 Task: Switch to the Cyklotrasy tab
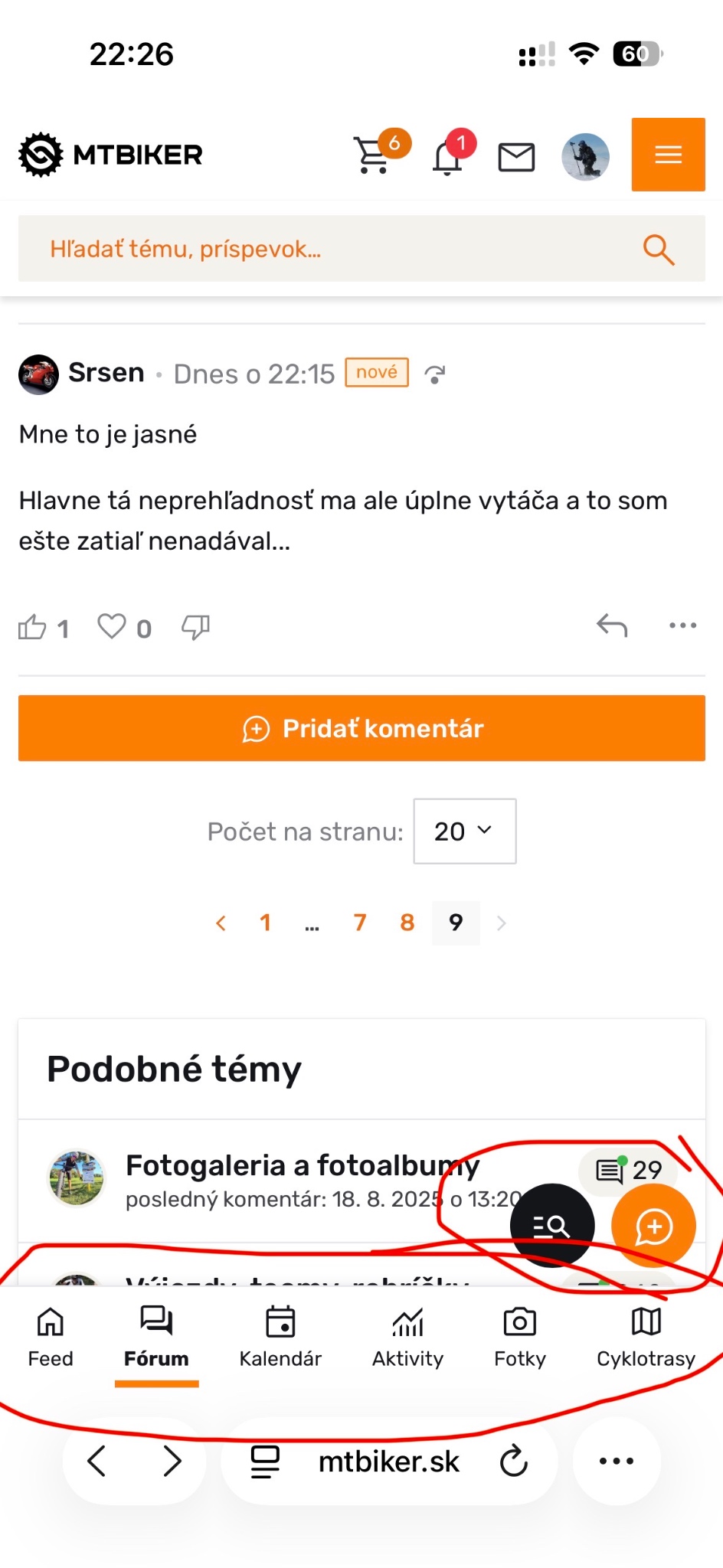(646, 1337)
